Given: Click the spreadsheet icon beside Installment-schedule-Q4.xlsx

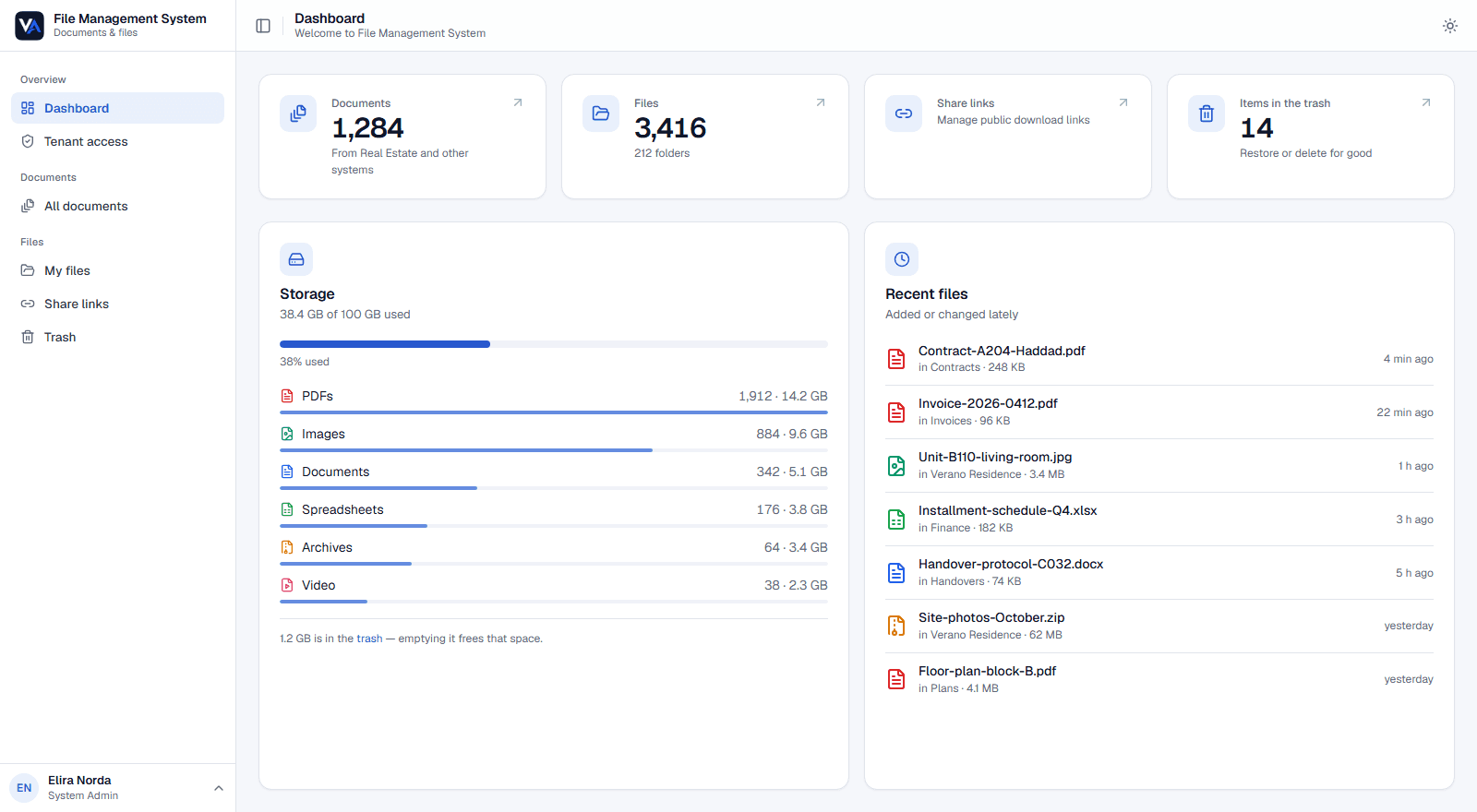Looking at the screenshot, I should point(896,519).
